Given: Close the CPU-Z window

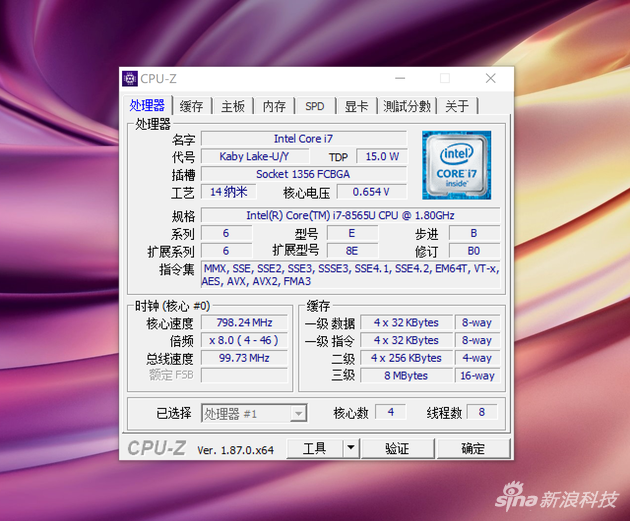Looking at the screenshot, I should (491, 78).
